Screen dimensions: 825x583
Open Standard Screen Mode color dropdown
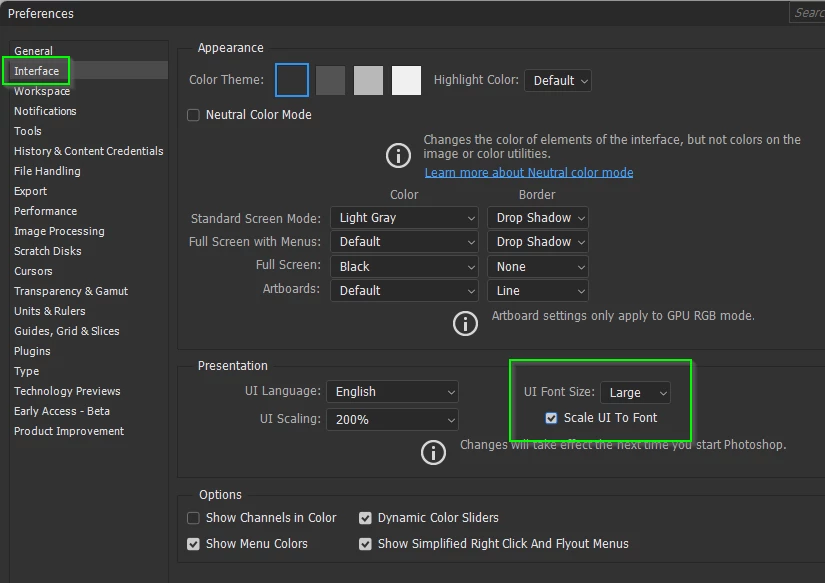tap(404, 218)
